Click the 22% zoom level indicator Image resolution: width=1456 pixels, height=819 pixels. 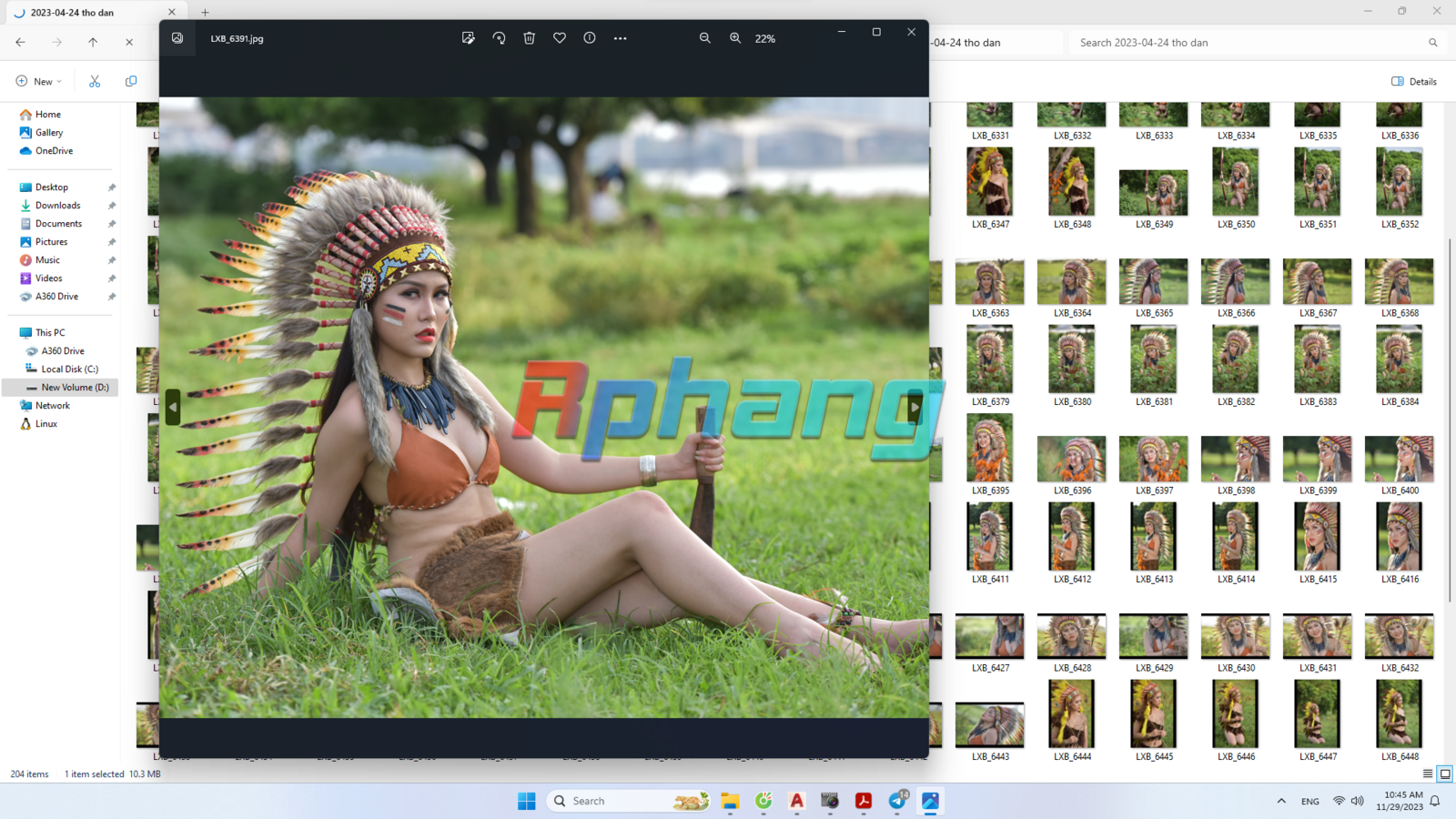pos(765,39)
